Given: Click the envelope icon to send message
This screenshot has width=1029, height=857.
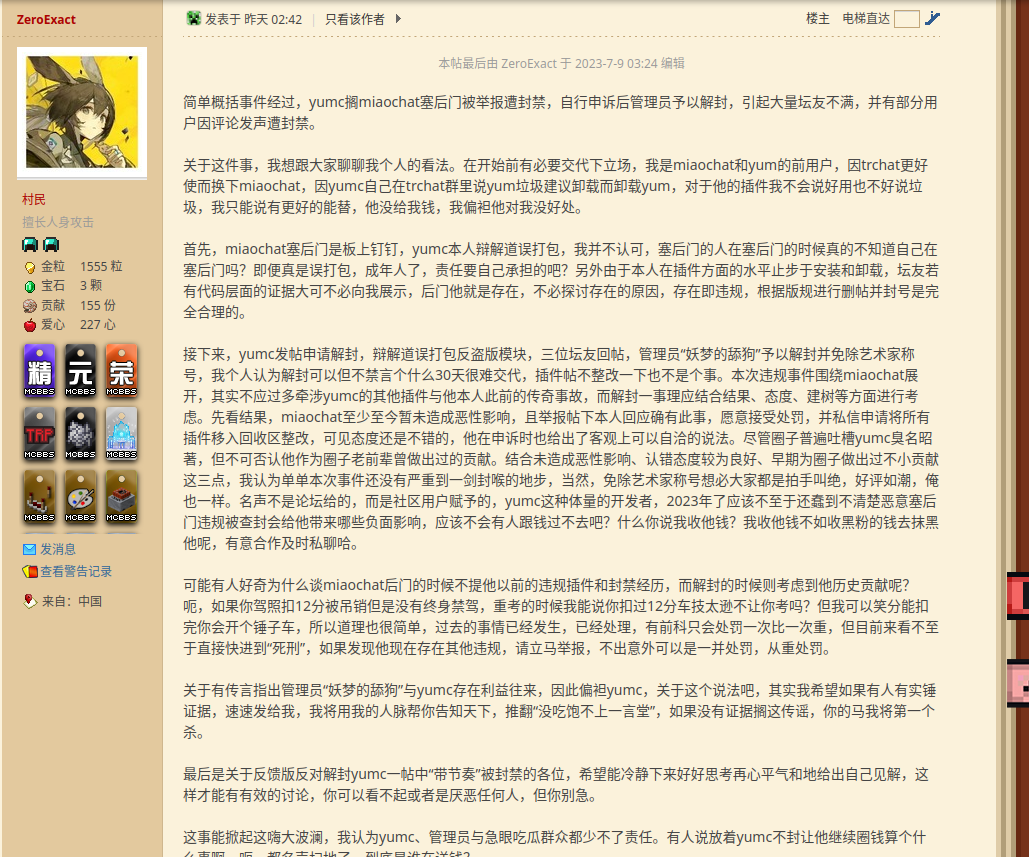Looking at the screenshot, I should click(29, 549).
